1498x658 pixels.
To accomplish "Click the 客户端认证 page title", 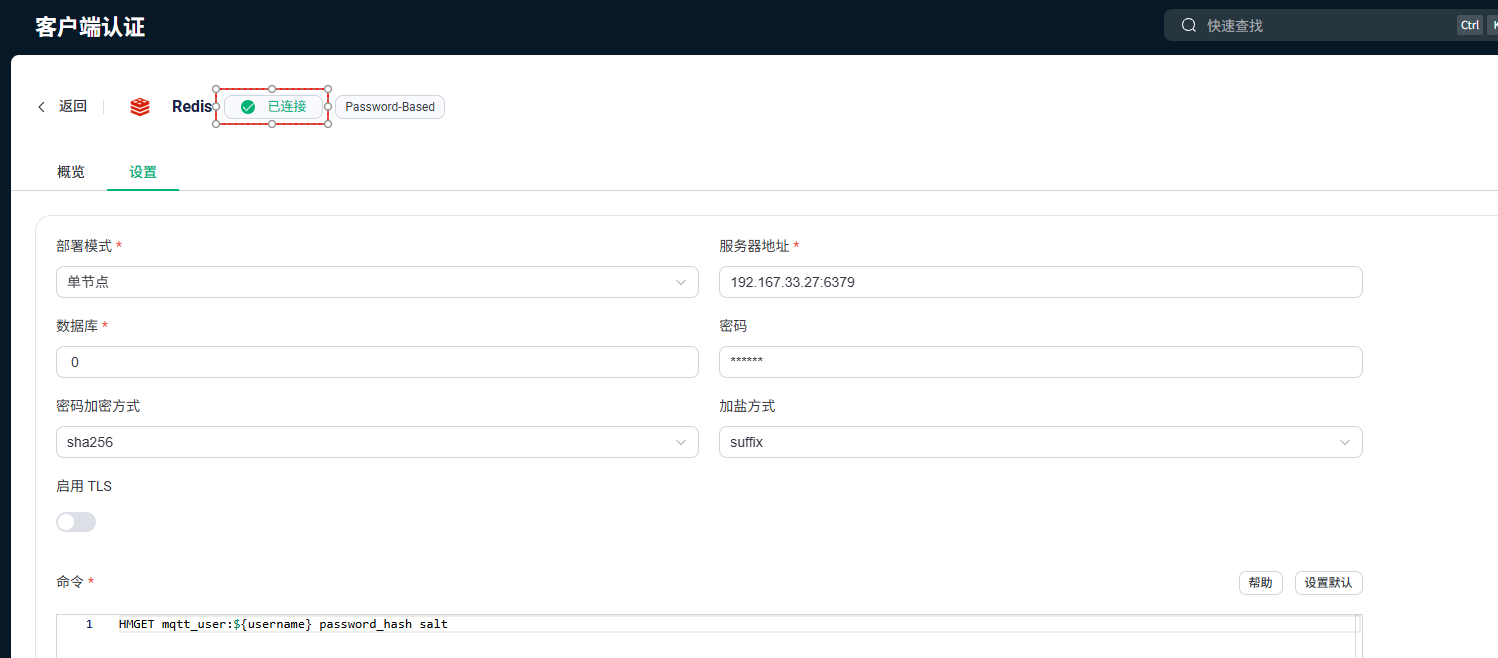I will pyautogui.click(x=90, y=27).
